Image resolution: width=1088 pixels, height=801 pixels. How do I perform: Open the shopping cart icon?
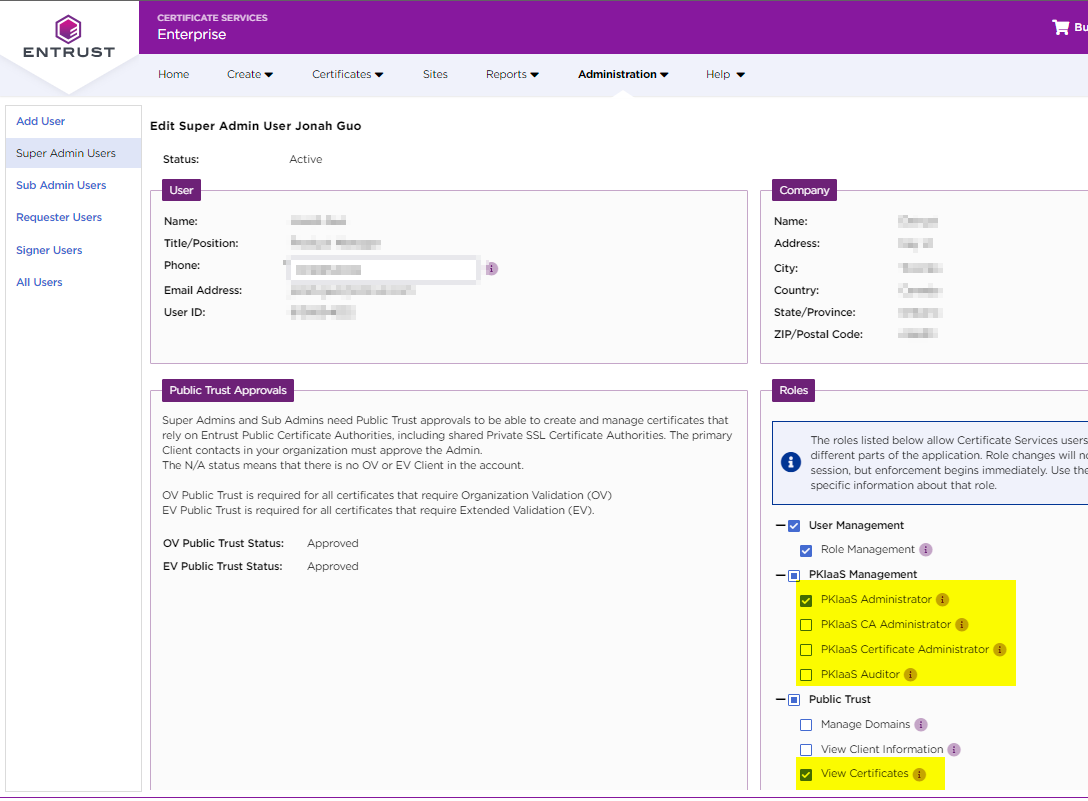[1061, 27]
